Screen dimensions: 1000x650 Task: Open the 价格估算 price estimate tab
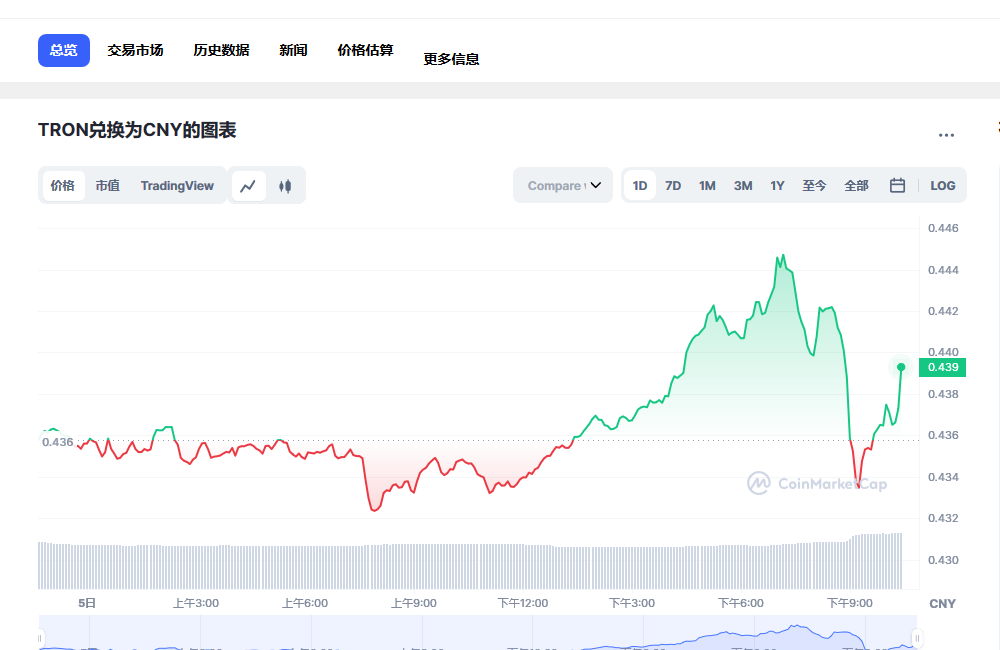tap(365, 50)
